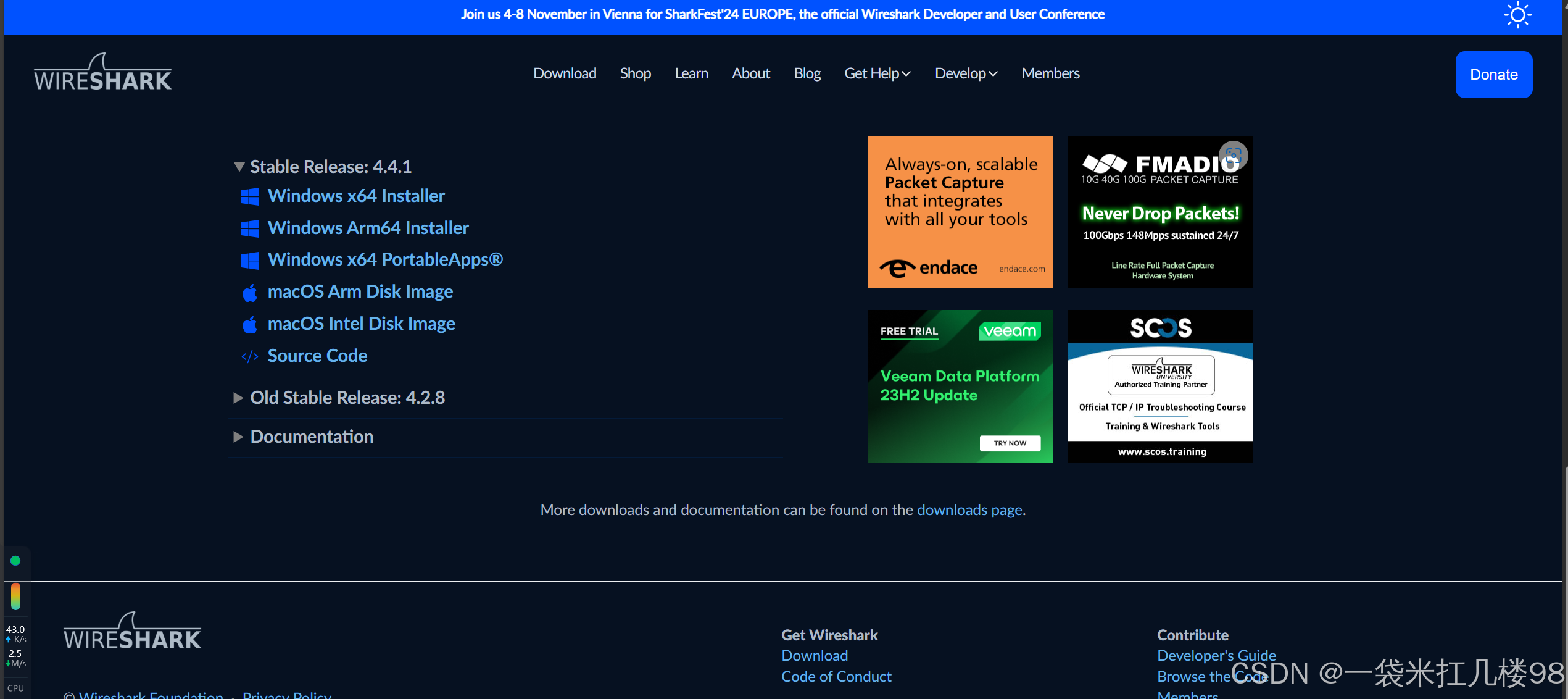Download the Windows x64 Installer
Screen dimensions: 1568x699
(356, 196)
